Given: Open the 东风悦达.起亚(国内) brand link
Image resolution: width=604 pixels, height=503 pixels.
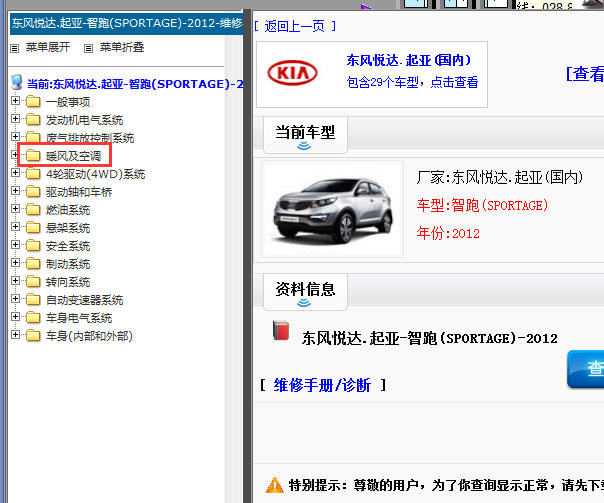Looking at the screenshot, I should click(408, 60).
